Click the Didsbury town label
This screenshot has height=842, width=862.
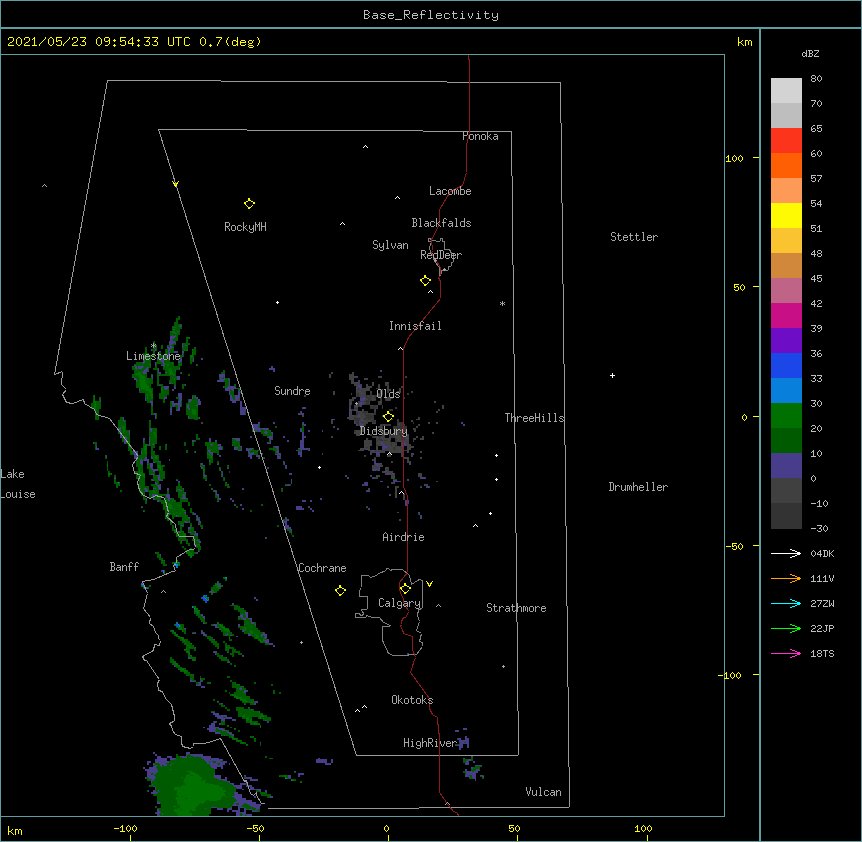384,431
